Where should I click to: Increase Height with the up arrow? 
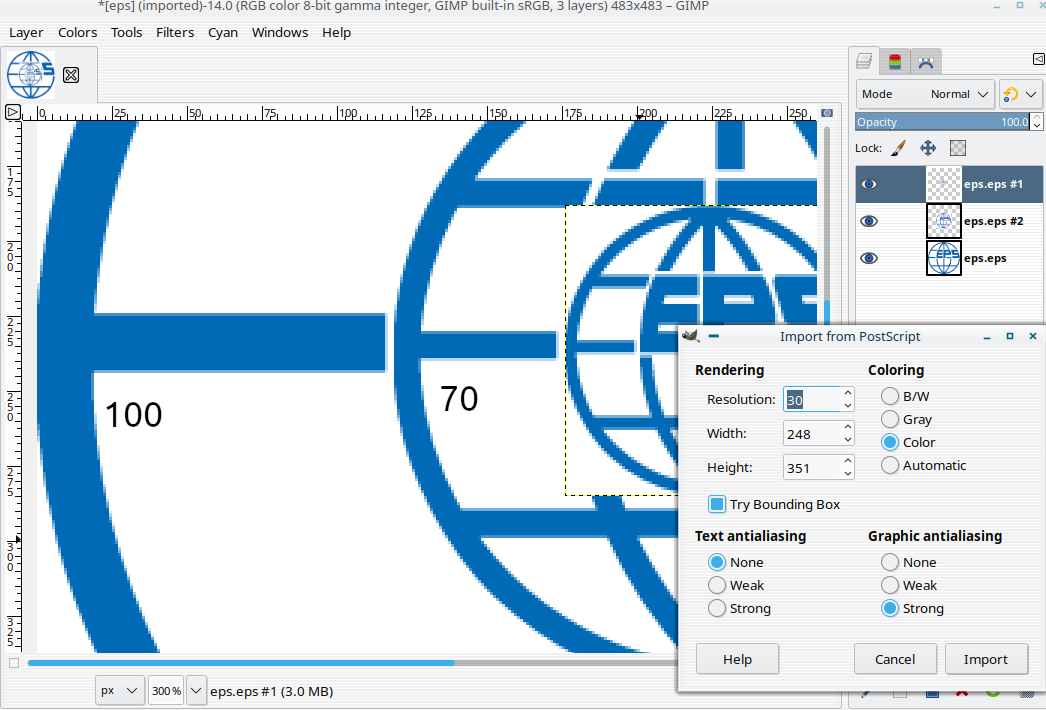tap(847, 461)
